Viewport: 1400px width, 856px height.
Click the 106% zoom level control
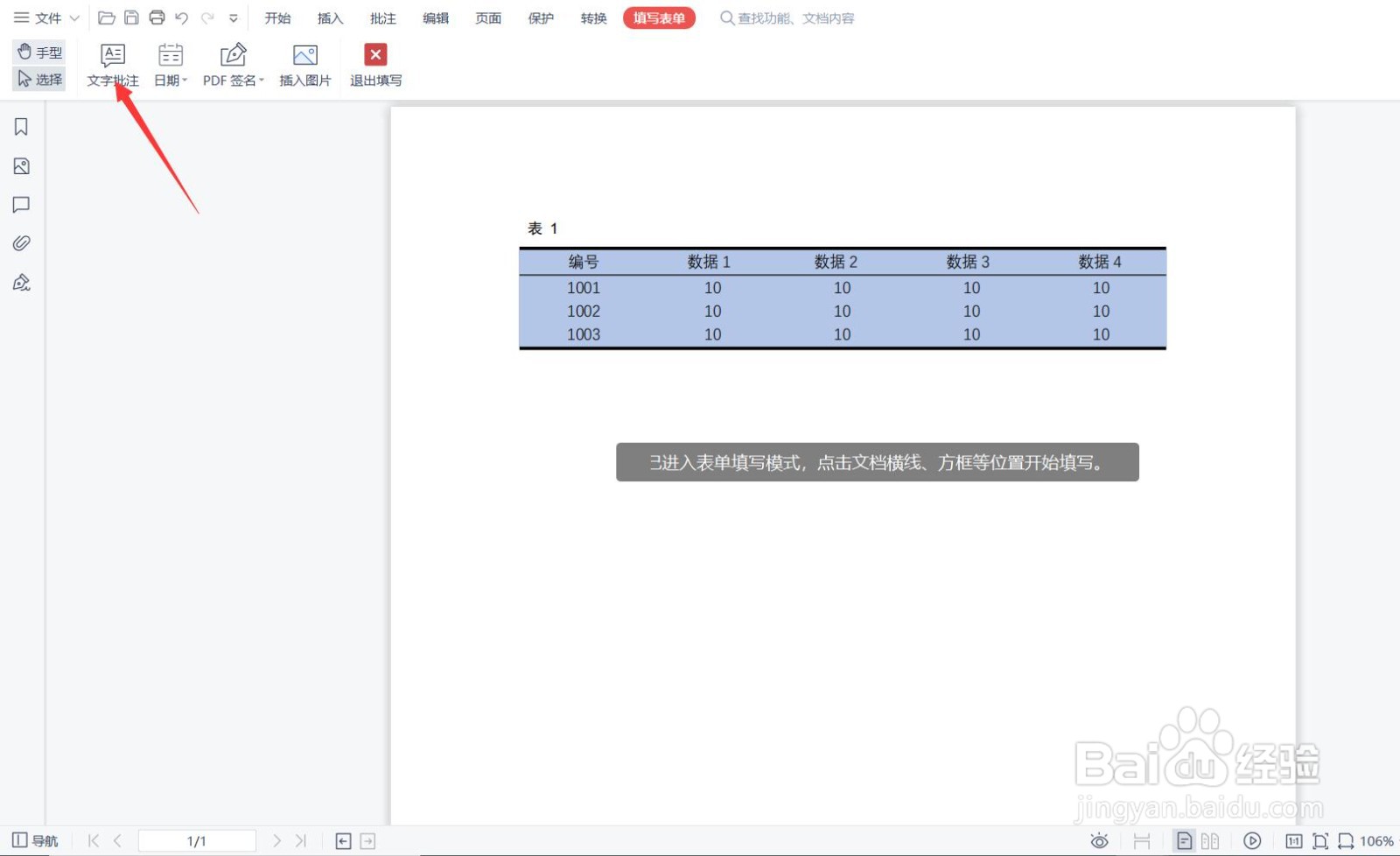[x=1379, y=839]
